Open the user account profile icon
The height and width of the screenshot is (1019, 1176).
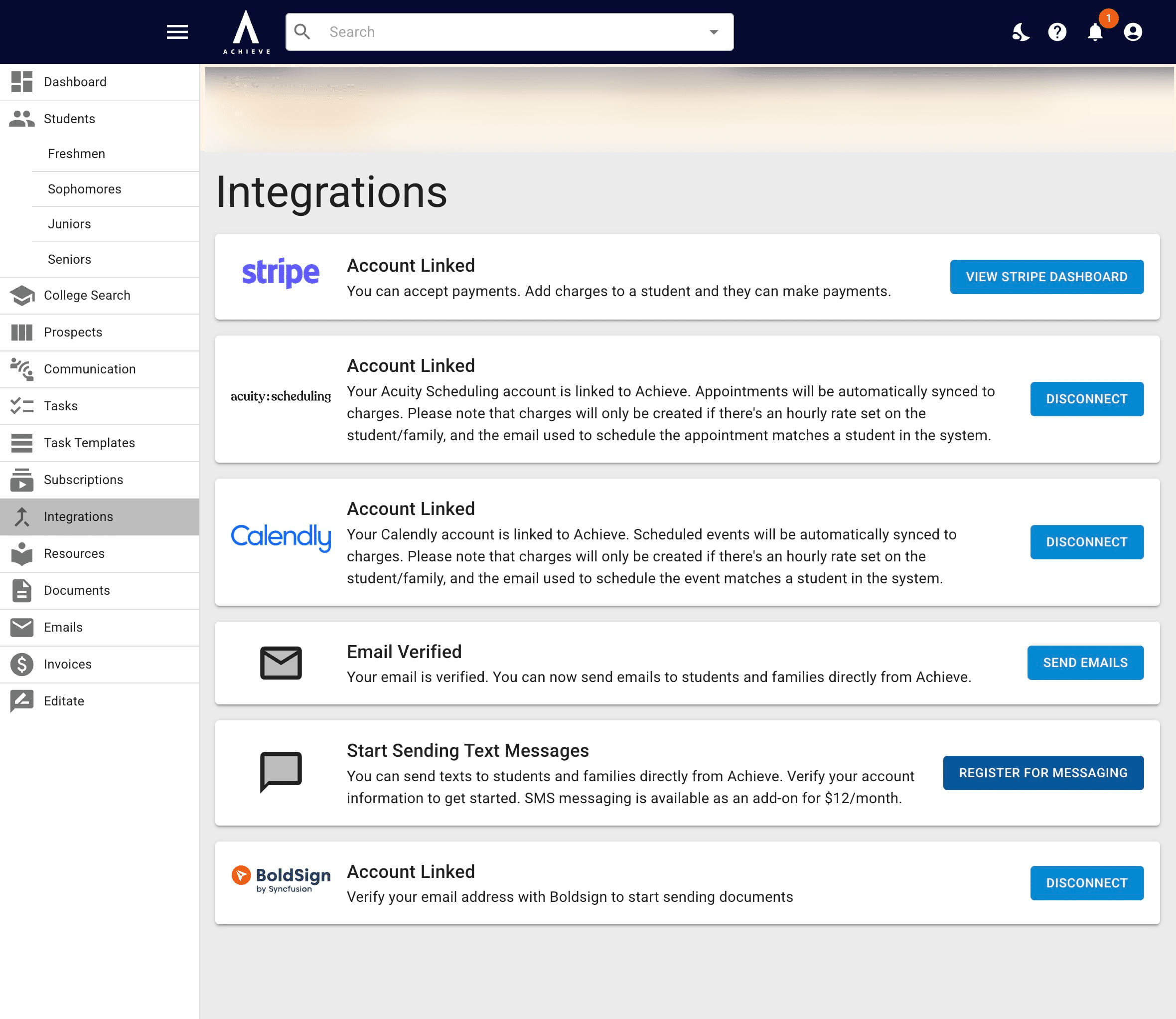pyautogui.click(x=1133, y=32)
